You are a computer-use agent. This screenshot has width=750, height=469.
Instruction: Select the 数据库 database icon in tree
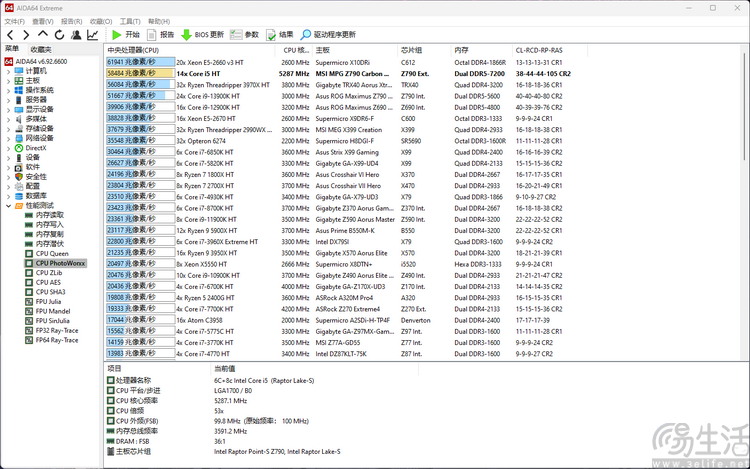click(19, 196)
